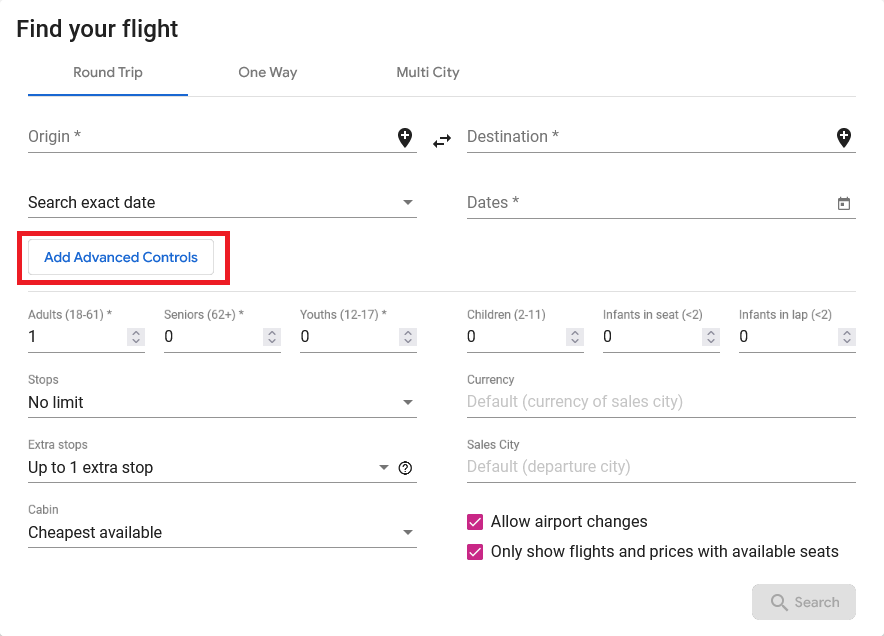Click the Destination location pin icon
The image size is (884, 636).
coord(843,138)
